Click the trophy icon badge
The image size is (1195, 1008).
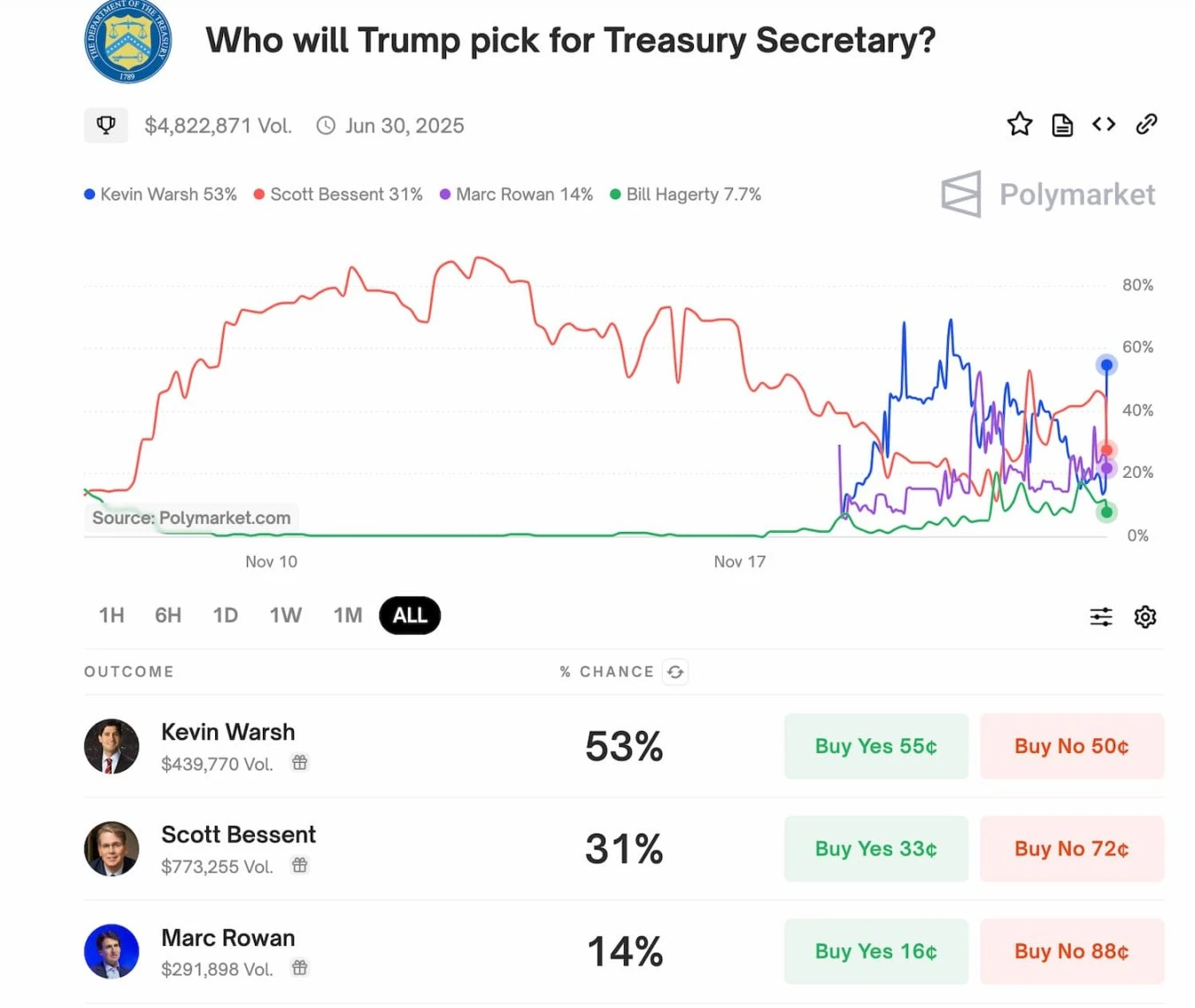(x=106, y=126)
